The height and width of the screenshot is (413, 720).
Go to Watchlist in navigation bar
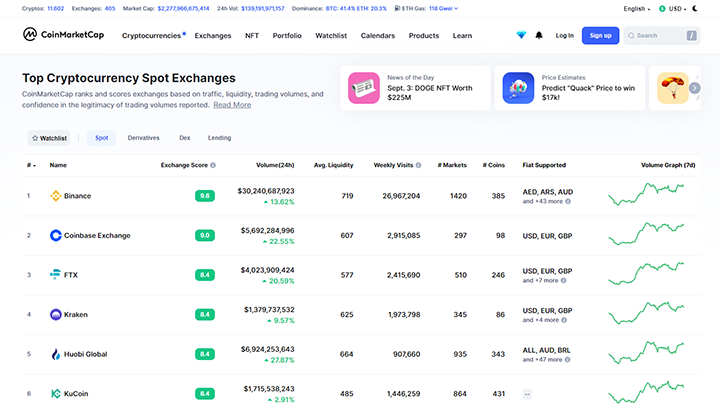(331, 35)
